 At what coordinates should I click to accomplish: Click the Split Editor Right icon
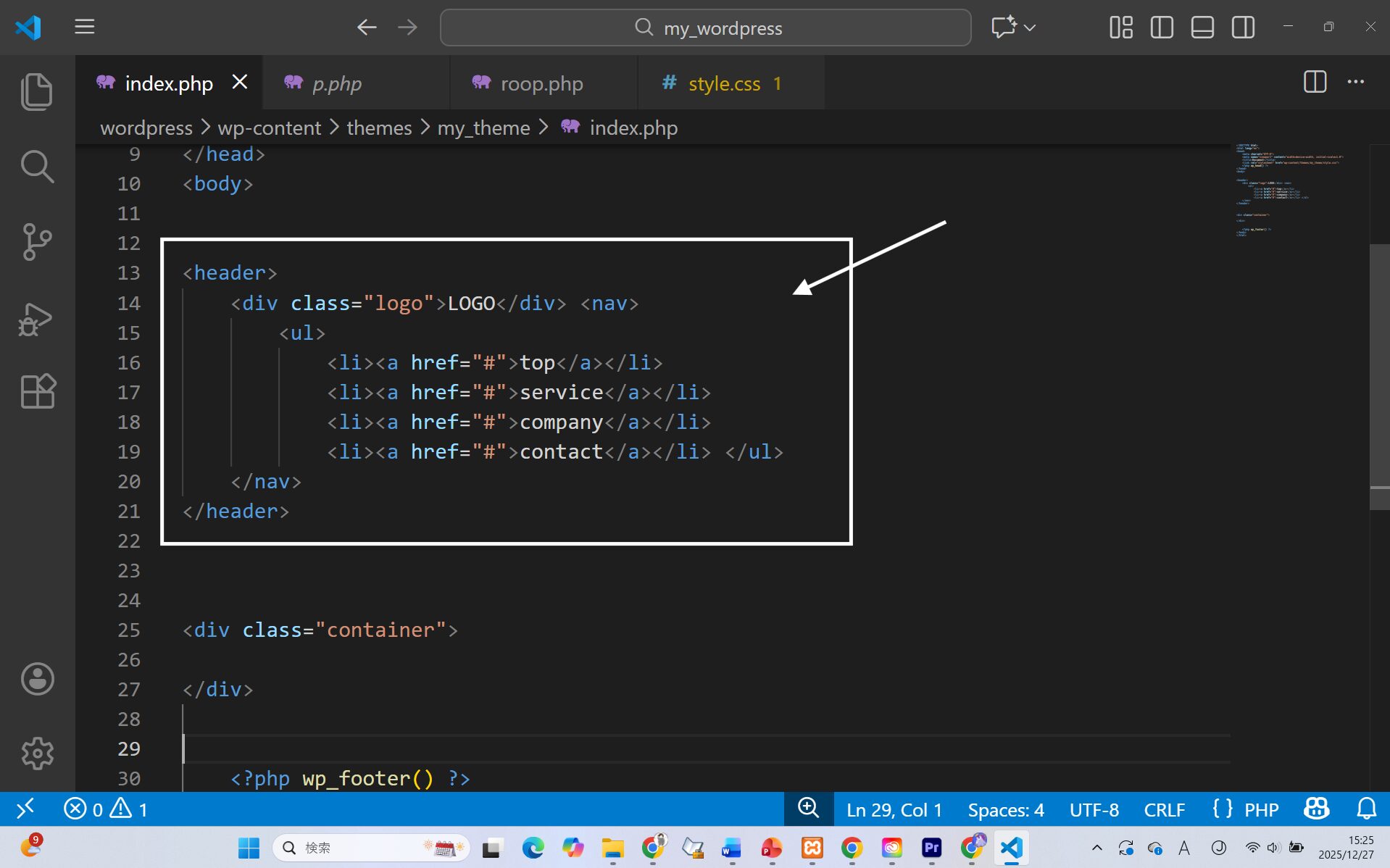[x=1315, y=82]
